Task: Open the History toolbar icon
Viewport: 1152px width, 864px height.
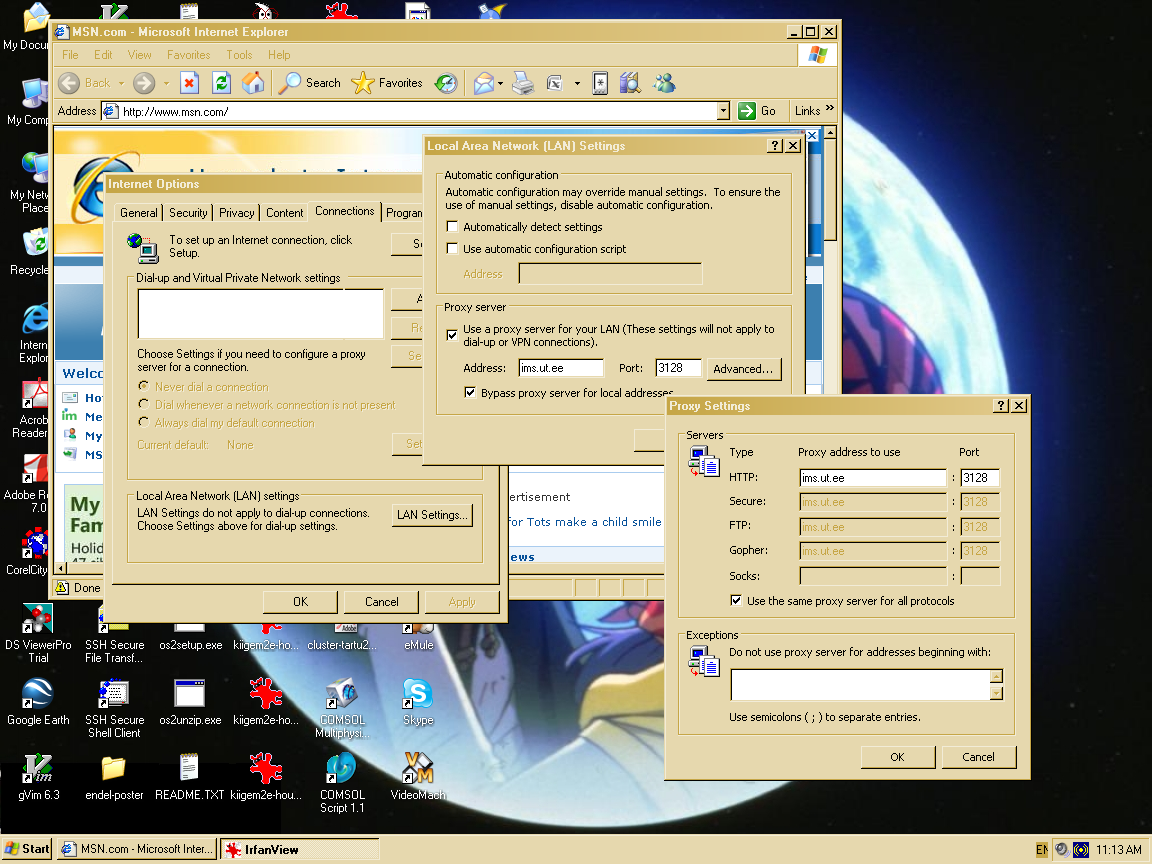Action: [446, 83]
